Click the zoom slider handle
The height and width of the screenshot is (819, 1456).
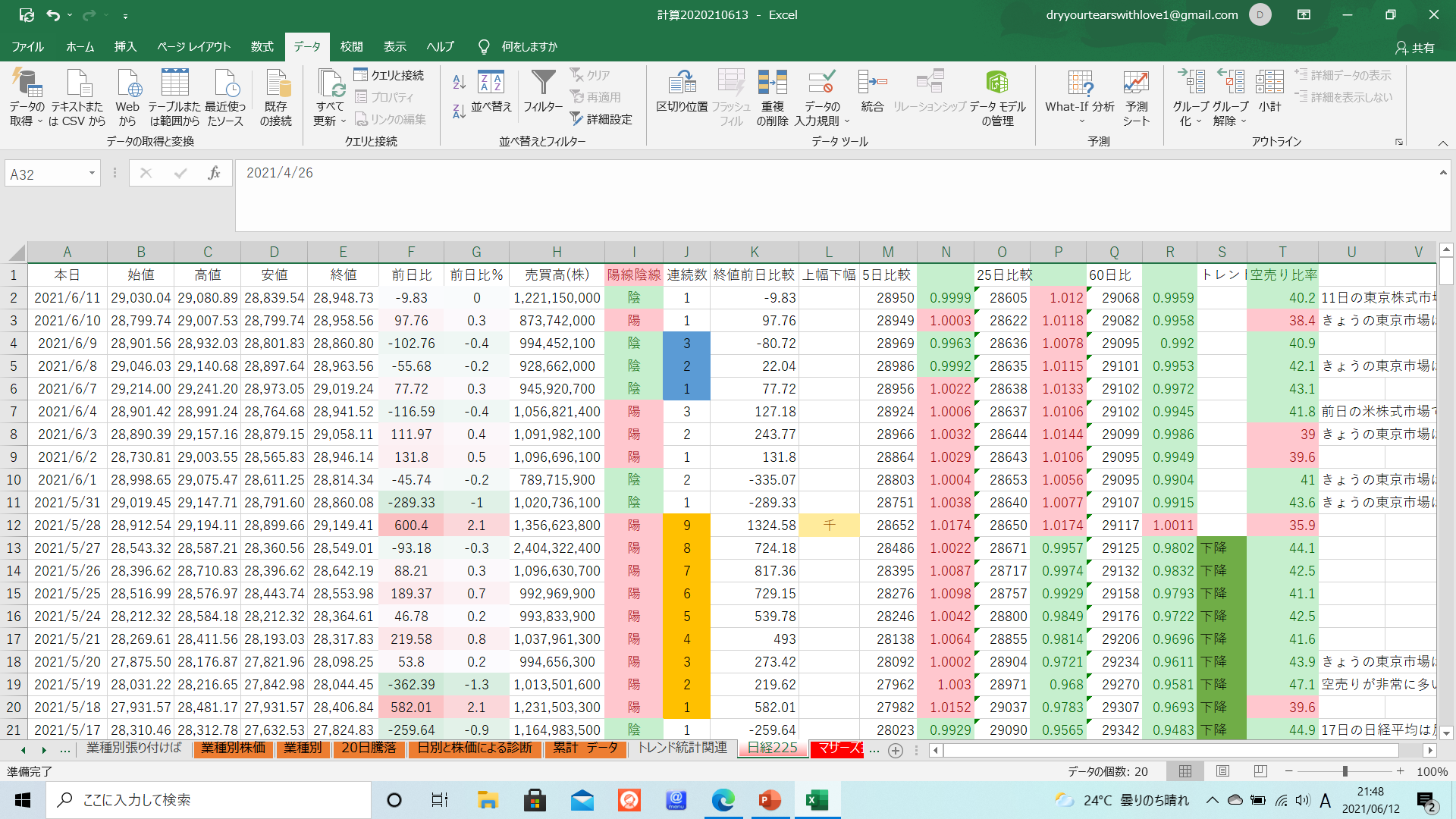pyautogui.click(x=1345, y=771)
